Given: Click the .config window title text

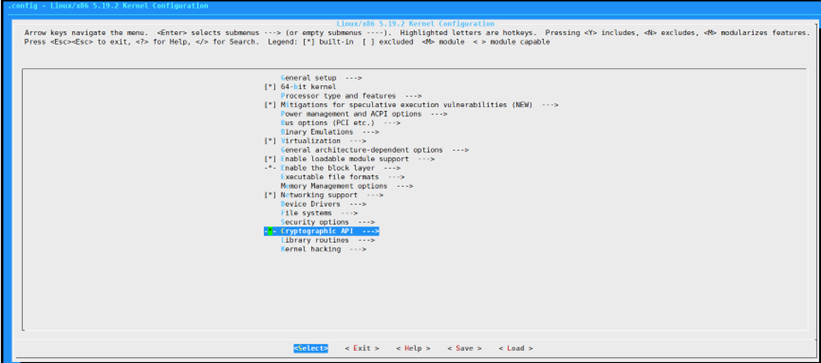Looking at the screenshot, I should click(108, 6).
